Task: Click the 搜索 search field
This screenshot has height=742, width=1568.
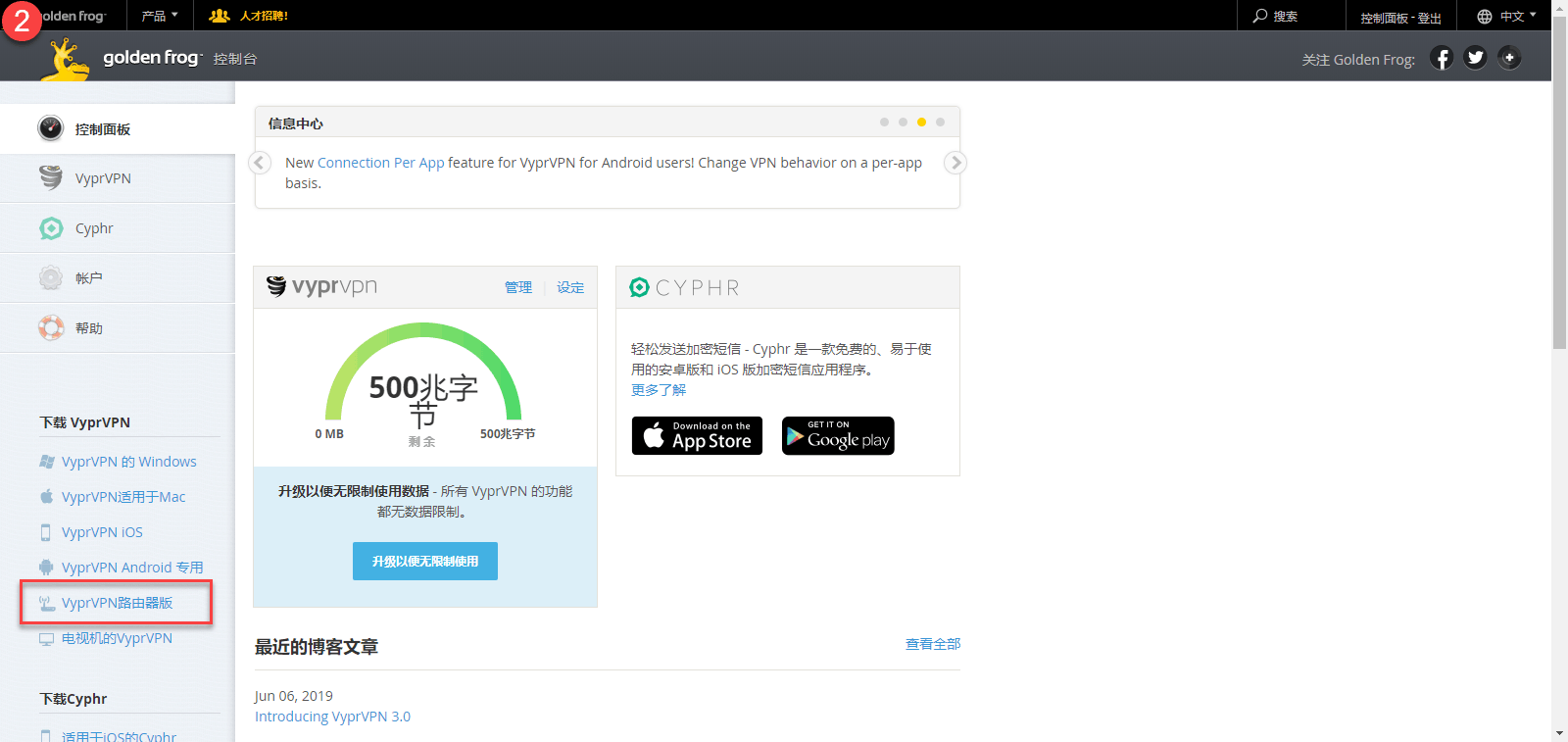Action: click(1286, 16)
